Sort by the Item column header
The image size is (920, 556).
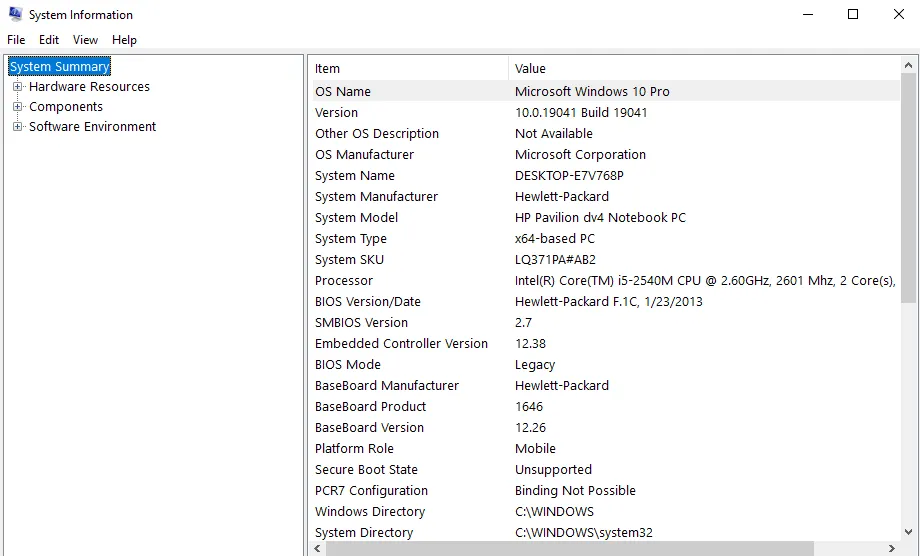(408, 68)
